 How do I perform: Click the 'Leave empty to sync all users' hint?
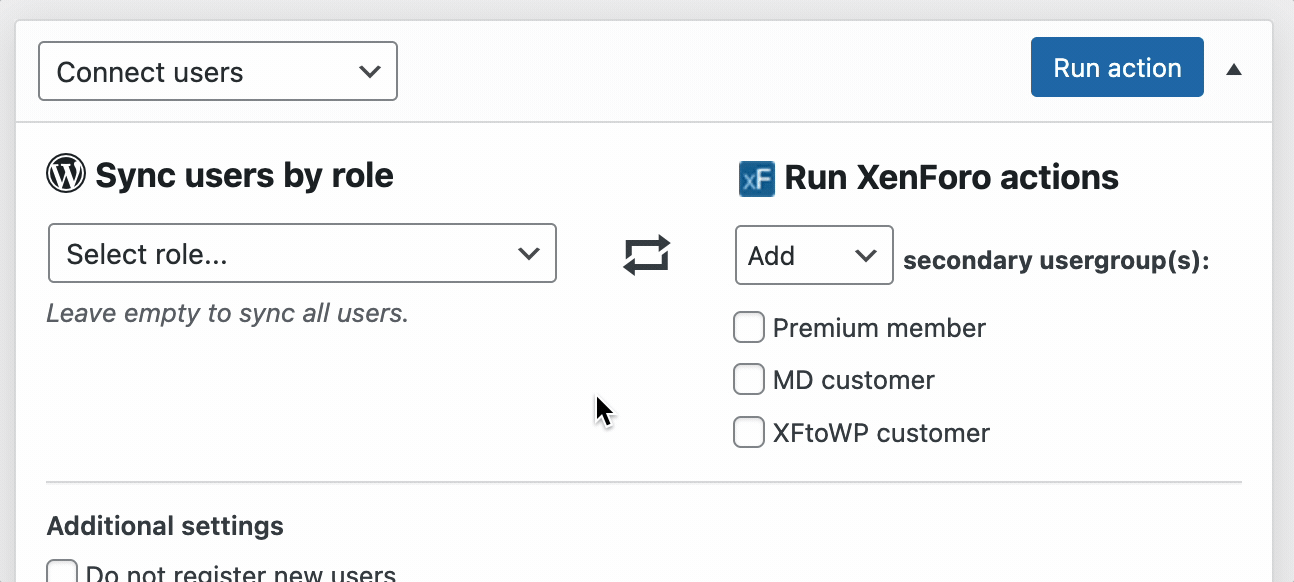pos(228,313)
